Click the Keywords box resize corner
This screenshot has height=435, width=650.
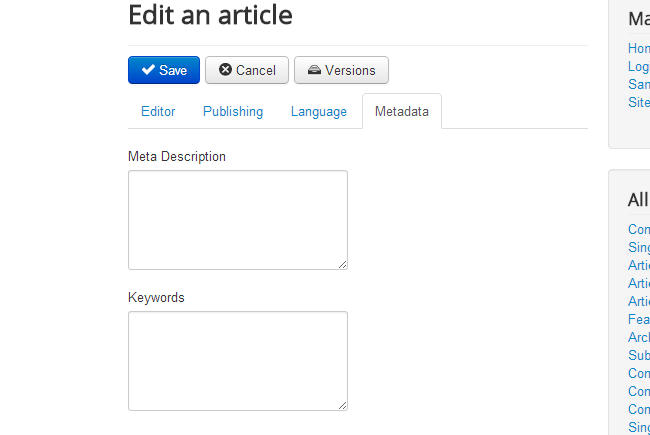[x=343, y=406]
